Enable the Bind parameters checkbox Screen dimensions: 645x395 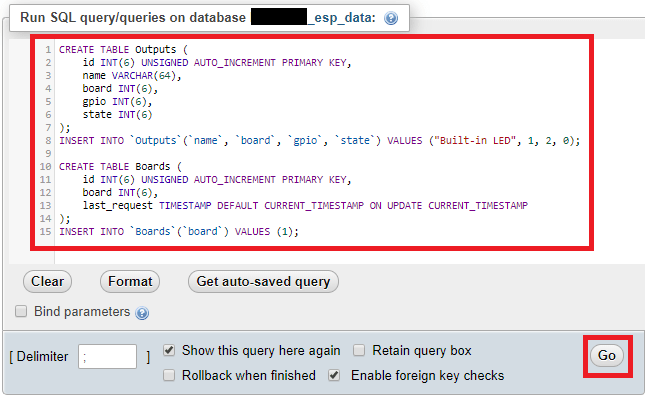(x=21, y=311)
